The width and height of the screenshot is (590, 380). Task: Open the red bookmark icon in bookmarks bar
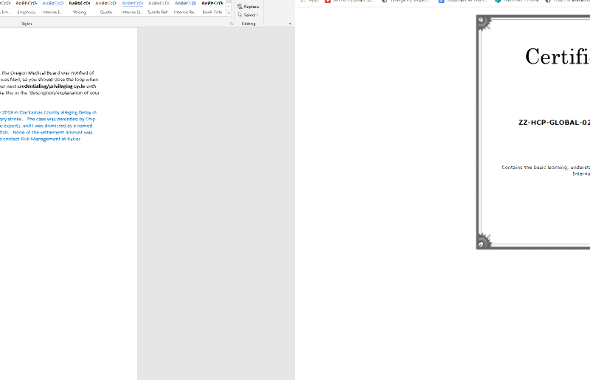coord(328,1)
